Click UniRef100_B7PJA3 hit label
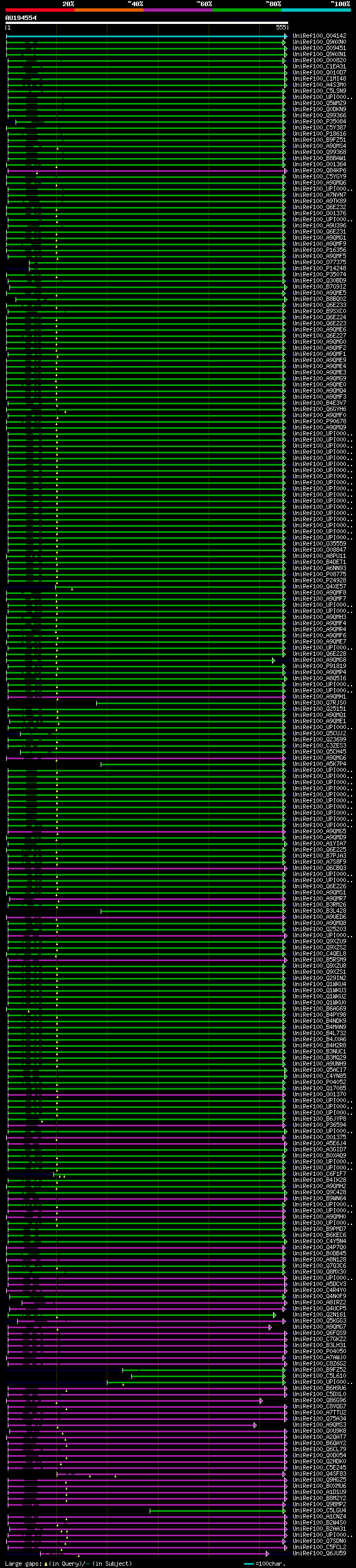Image resolution: width=356 pixels, height=1568 pixels. [x=319, y=856]
